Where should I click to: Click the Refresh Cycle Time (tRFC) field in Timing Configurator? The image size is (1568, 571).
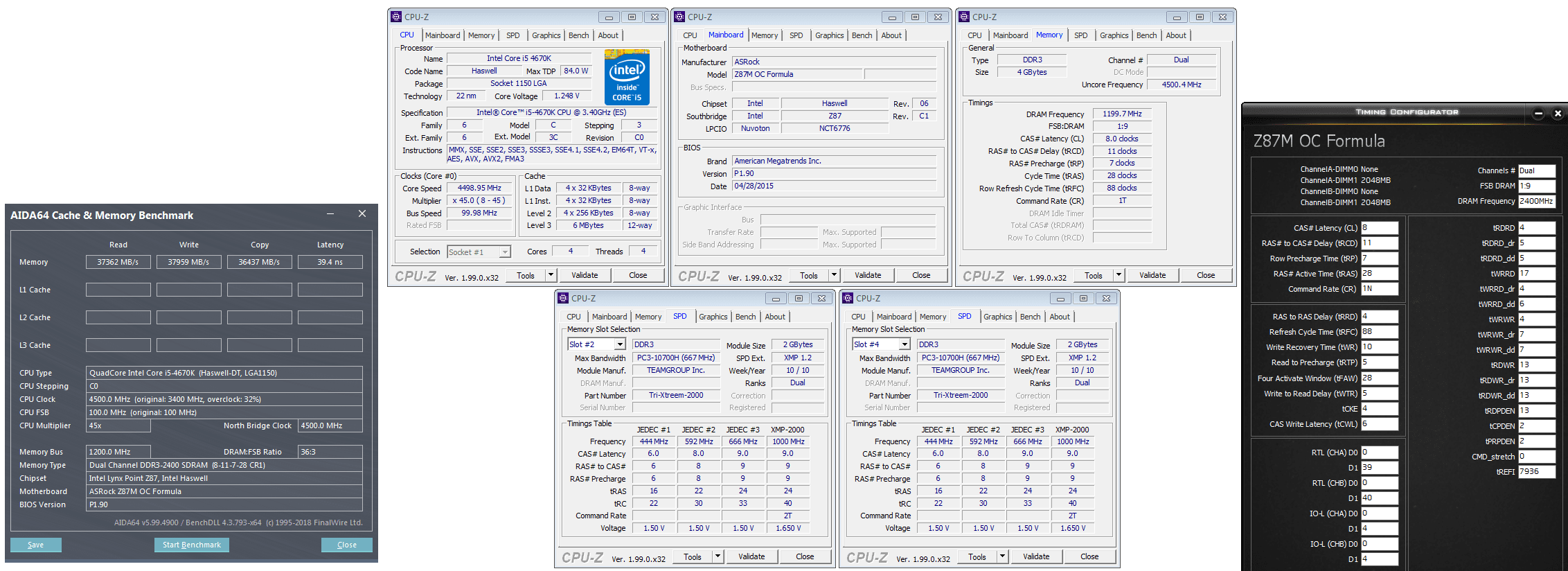pyautogui.click(x=1380, y=332)
